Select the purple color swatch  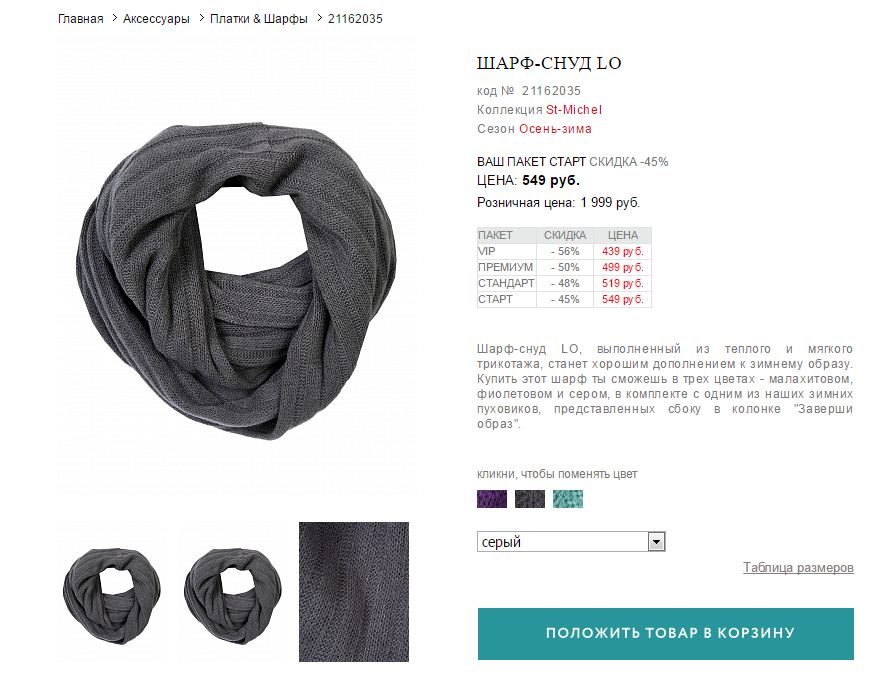[492, 499]
